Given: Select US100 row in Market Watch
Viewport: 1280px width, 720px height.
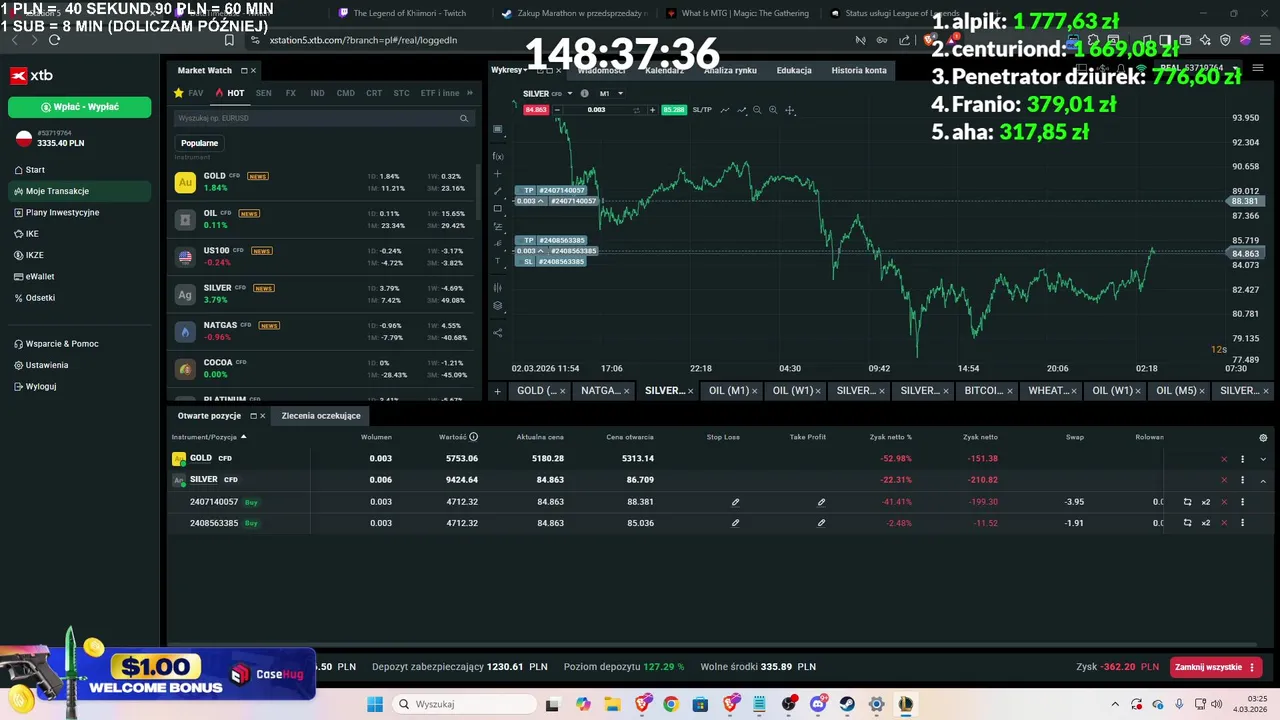Looking at the screenshot, I should click(x=323, y=256).
